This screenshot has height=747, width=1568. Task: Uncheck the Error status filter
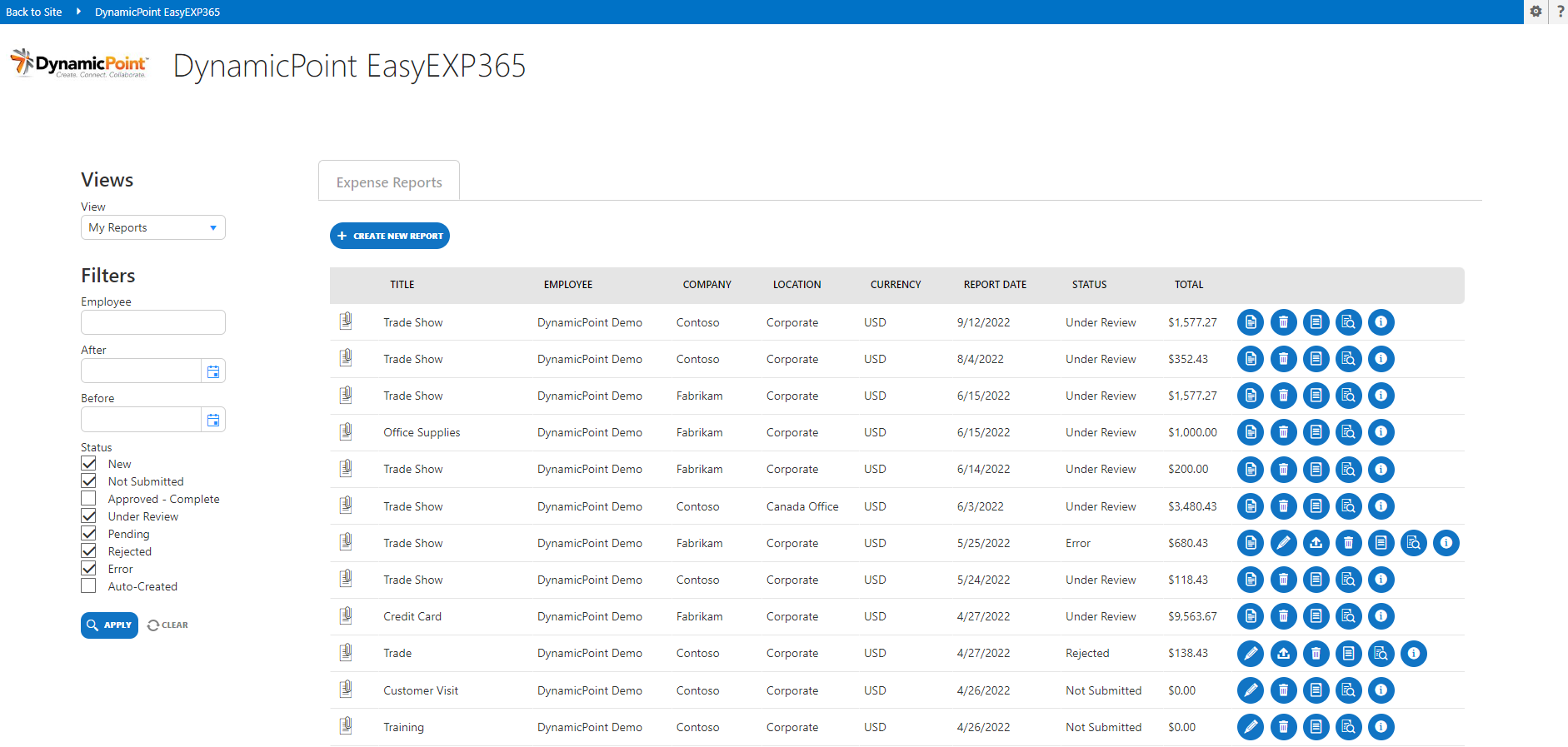tap(88, 568)
